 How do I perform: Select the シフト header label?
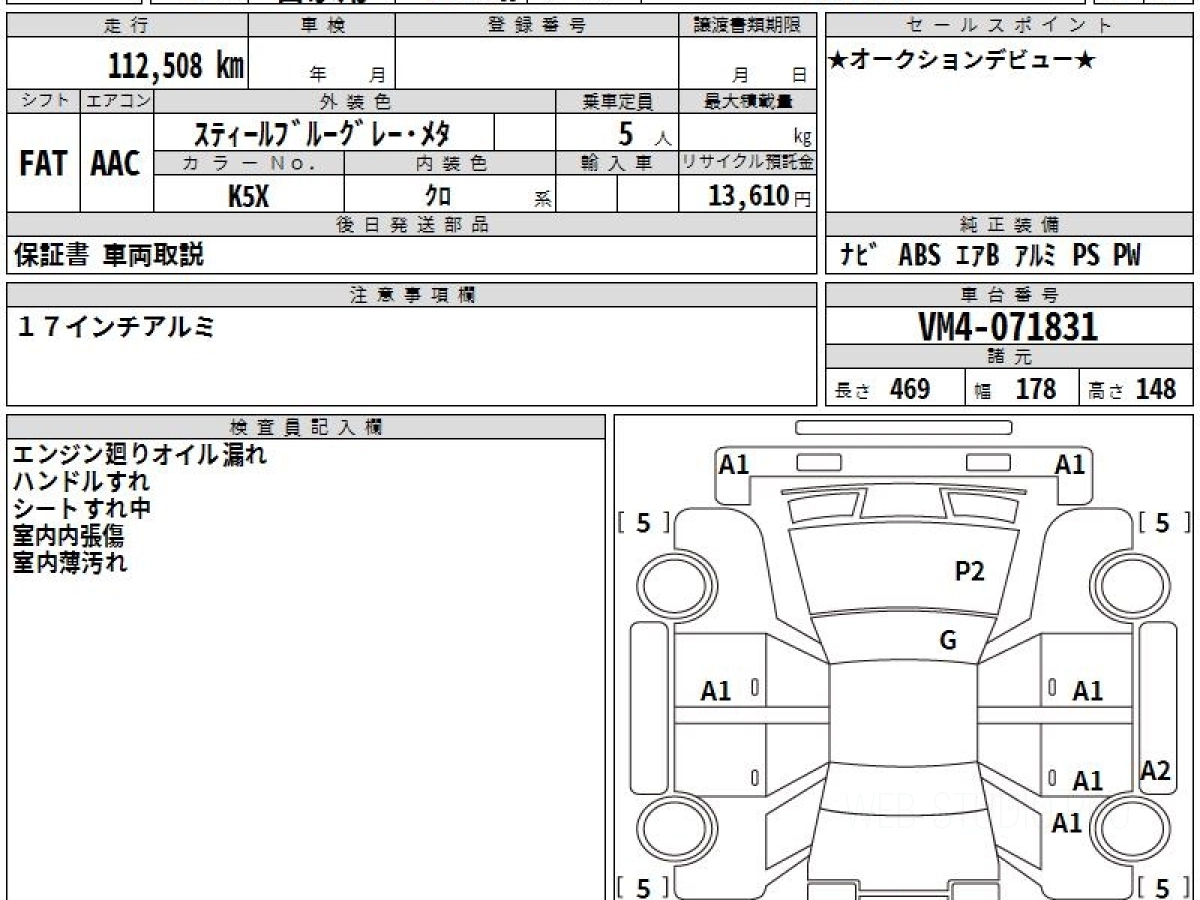pos(43,101)
